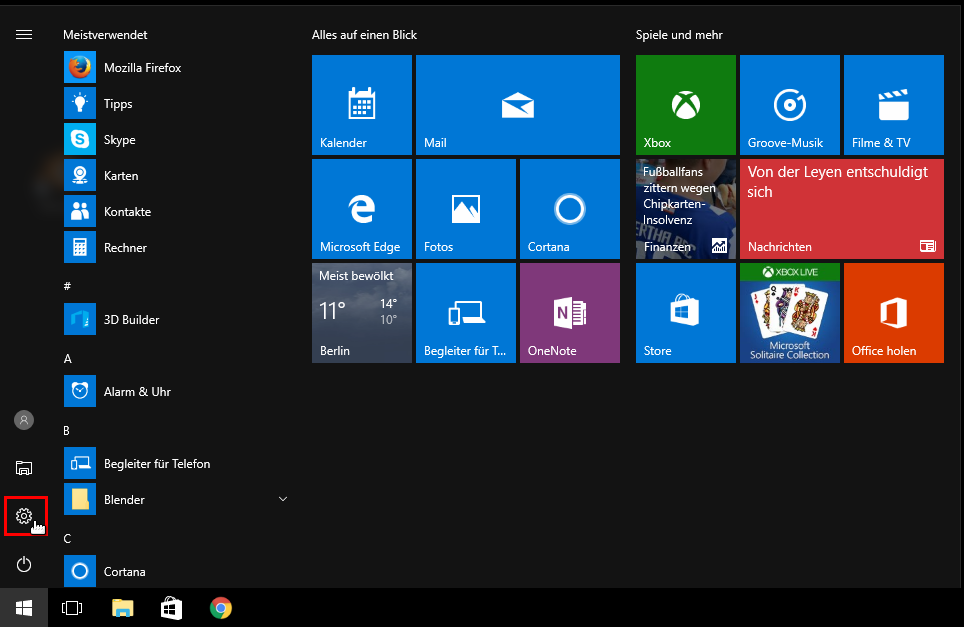Open File Explorer icon in Start sidebar
Image resolution: width=964 pixels, height=627 pixels.
24,468
